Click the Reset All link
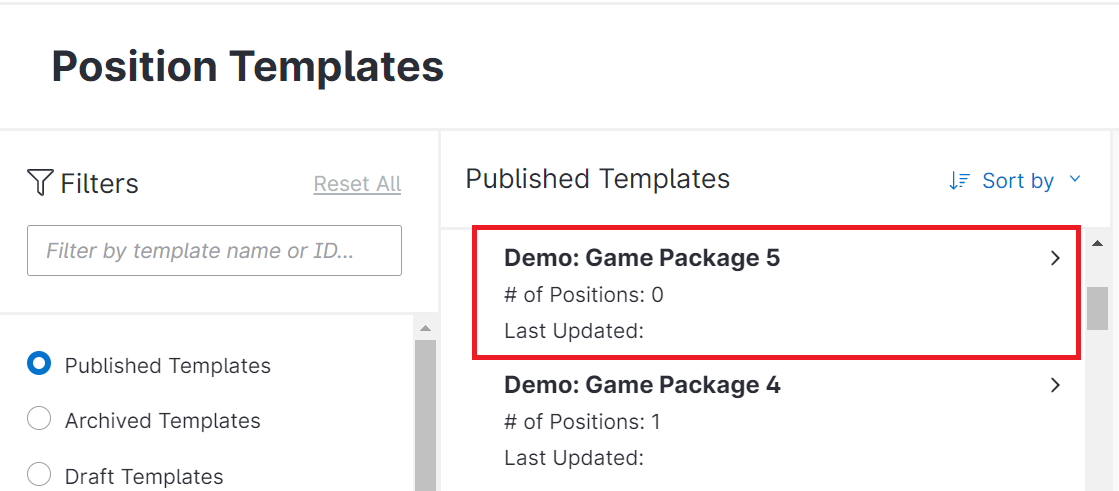Screen dimensions: 1119x491 357,184
